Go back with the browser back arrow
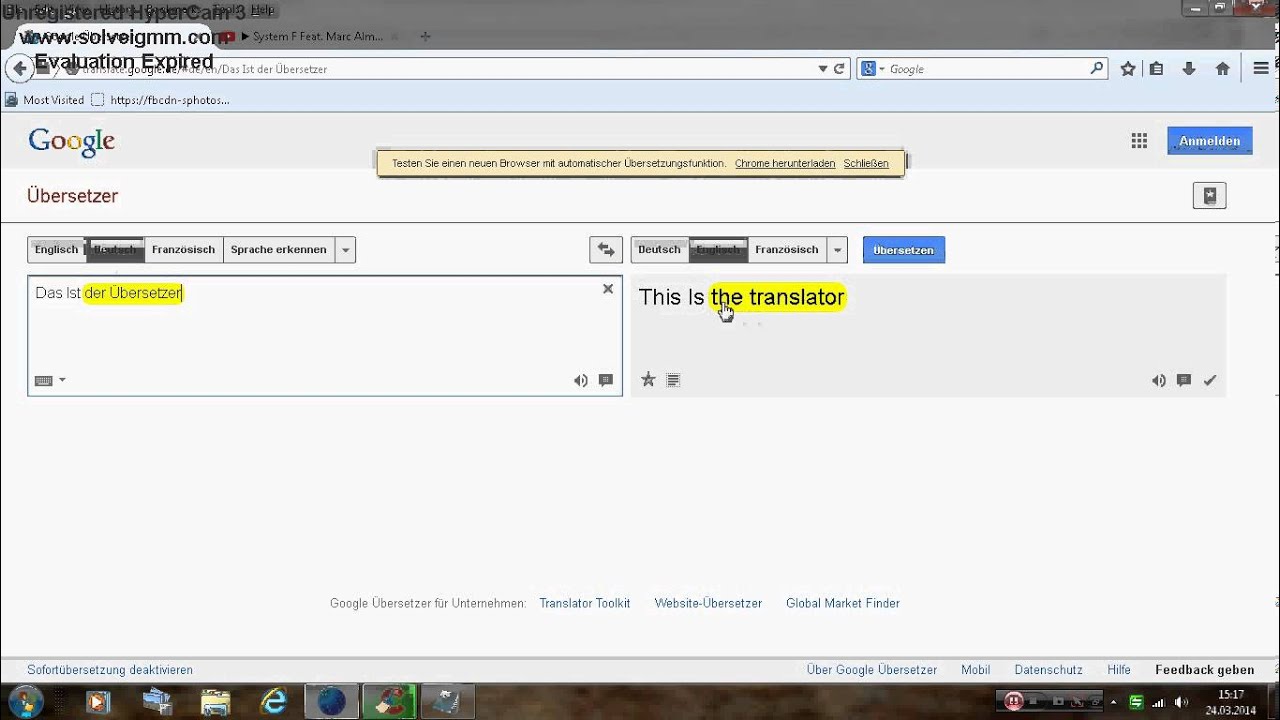 (19, 69)
